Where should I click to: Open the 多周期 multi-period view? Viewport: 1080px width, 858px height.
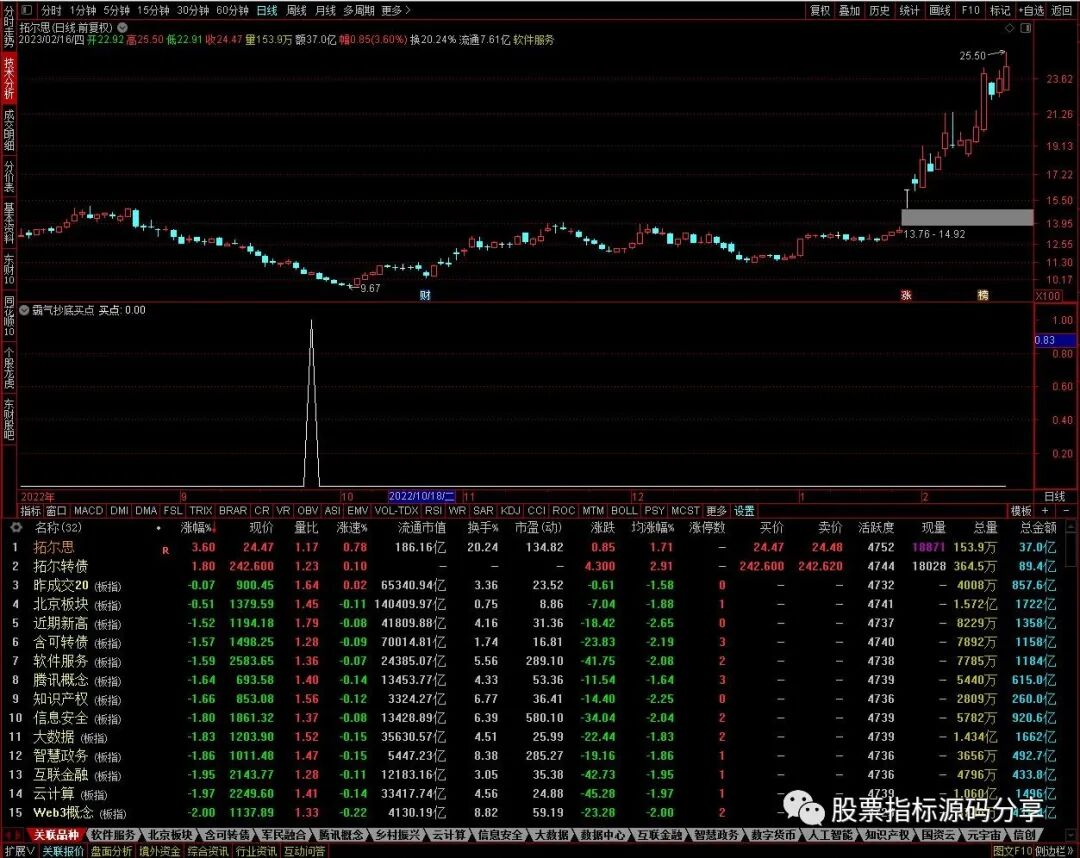click(x=359, y=10)
